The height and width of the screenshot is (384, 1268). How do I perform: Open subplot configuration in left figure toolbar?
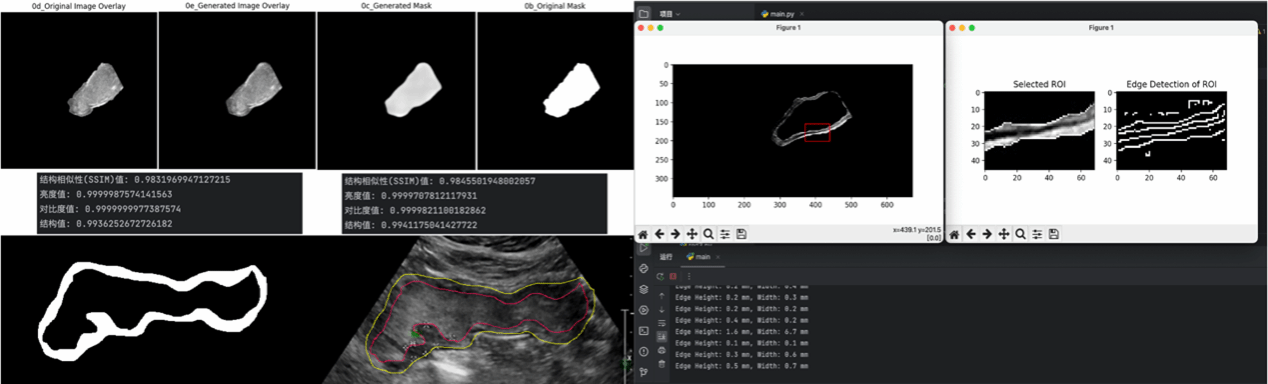coord(725,234)
